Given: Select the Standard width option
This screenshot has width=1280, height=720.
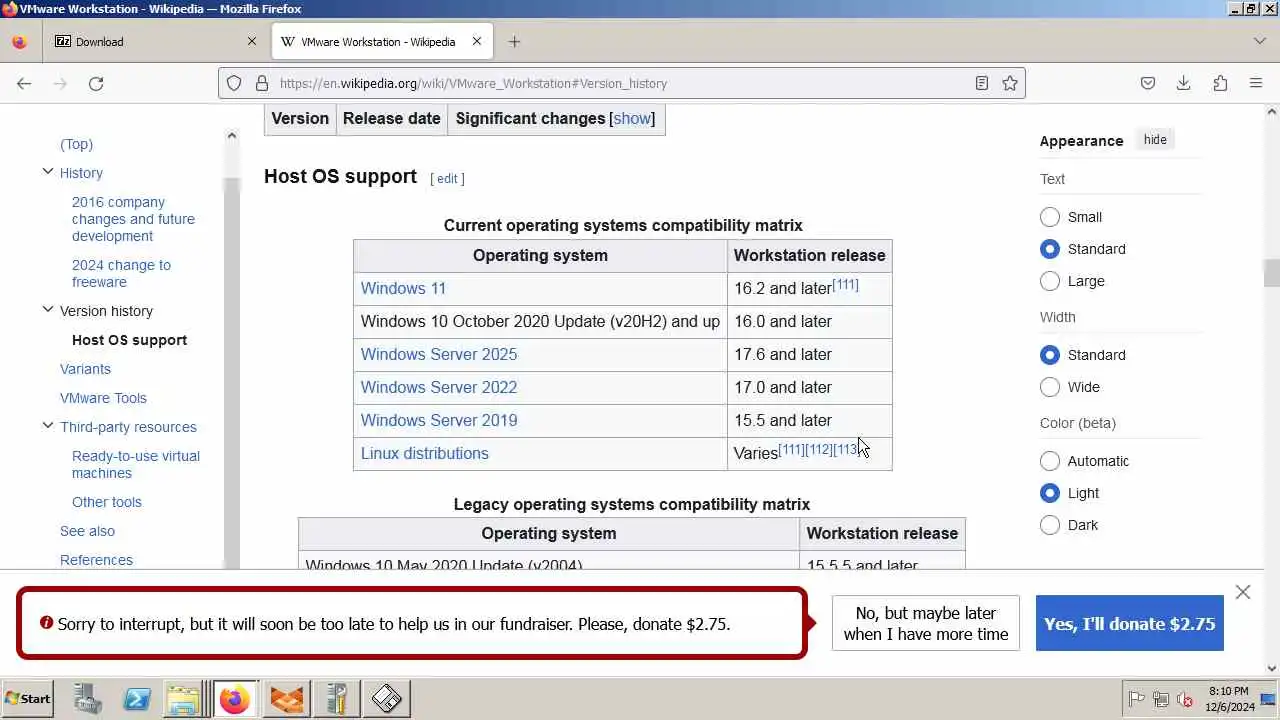Looking at the screenshot, I should [x=1050, y=355].
